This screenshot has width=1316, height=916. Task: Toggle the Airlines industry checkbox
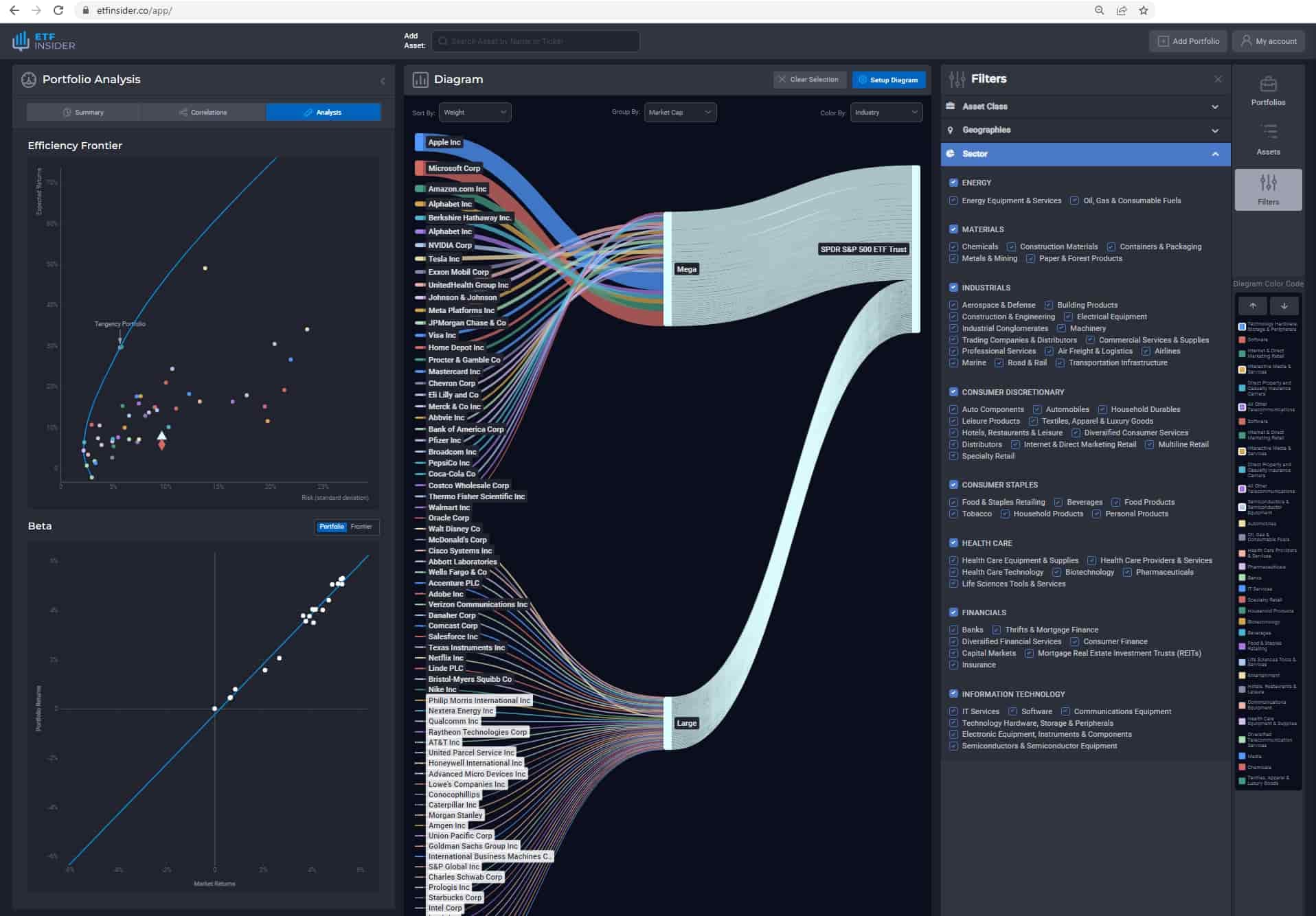(1146, 351)
